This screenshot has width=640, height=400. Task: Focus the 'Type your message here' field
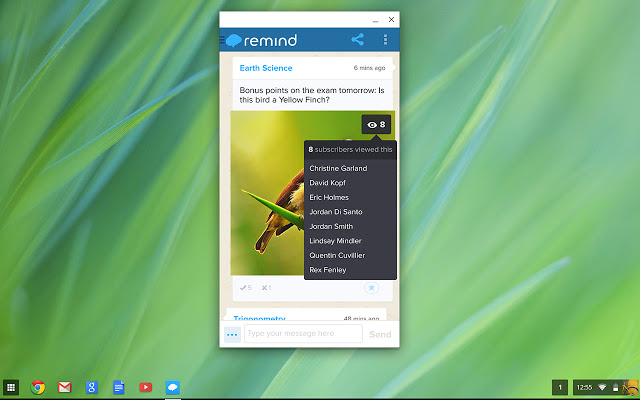pos(303,334)
